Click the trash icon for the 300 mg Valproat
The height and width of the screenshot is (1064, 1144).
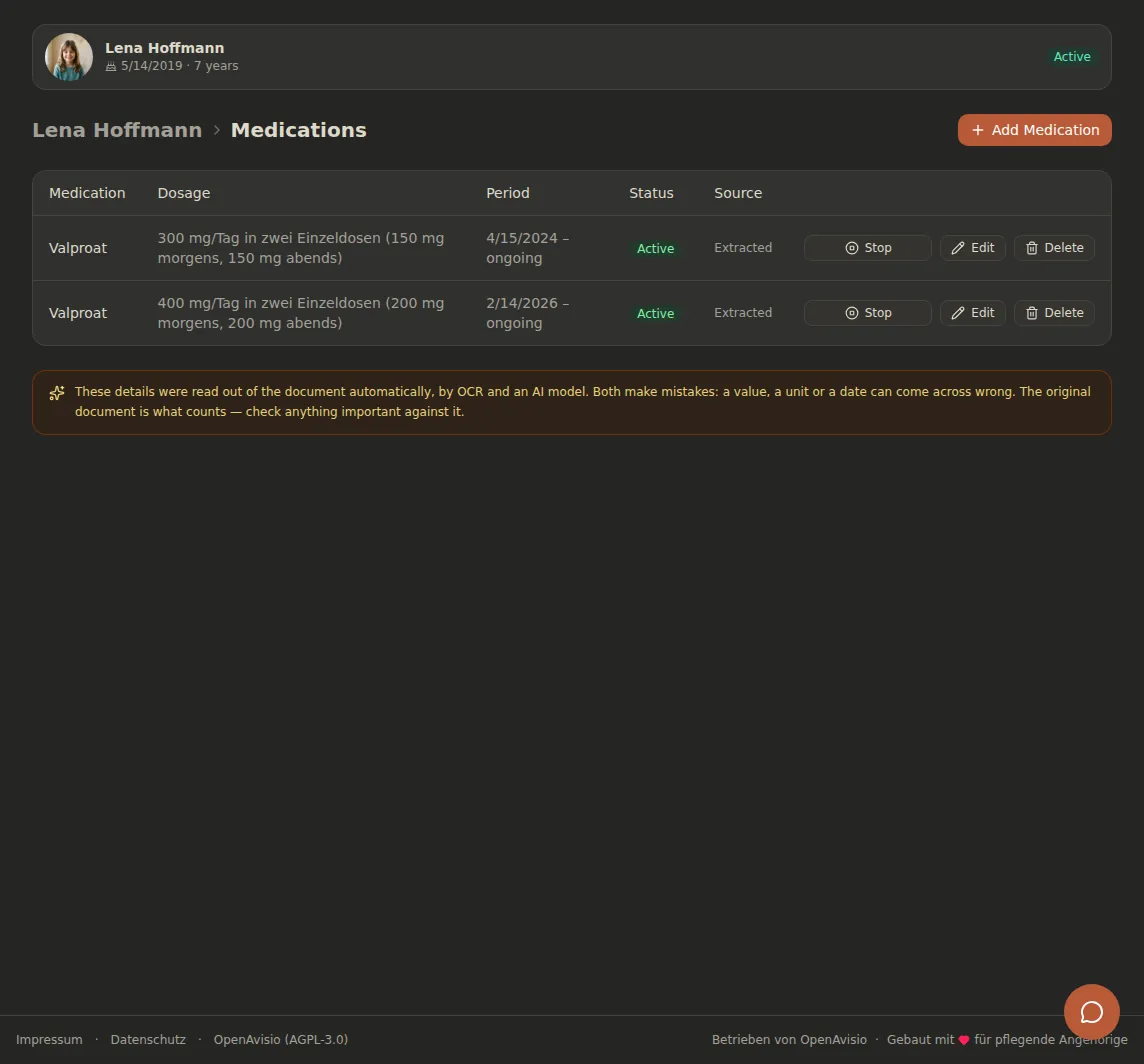[1032, 248]
